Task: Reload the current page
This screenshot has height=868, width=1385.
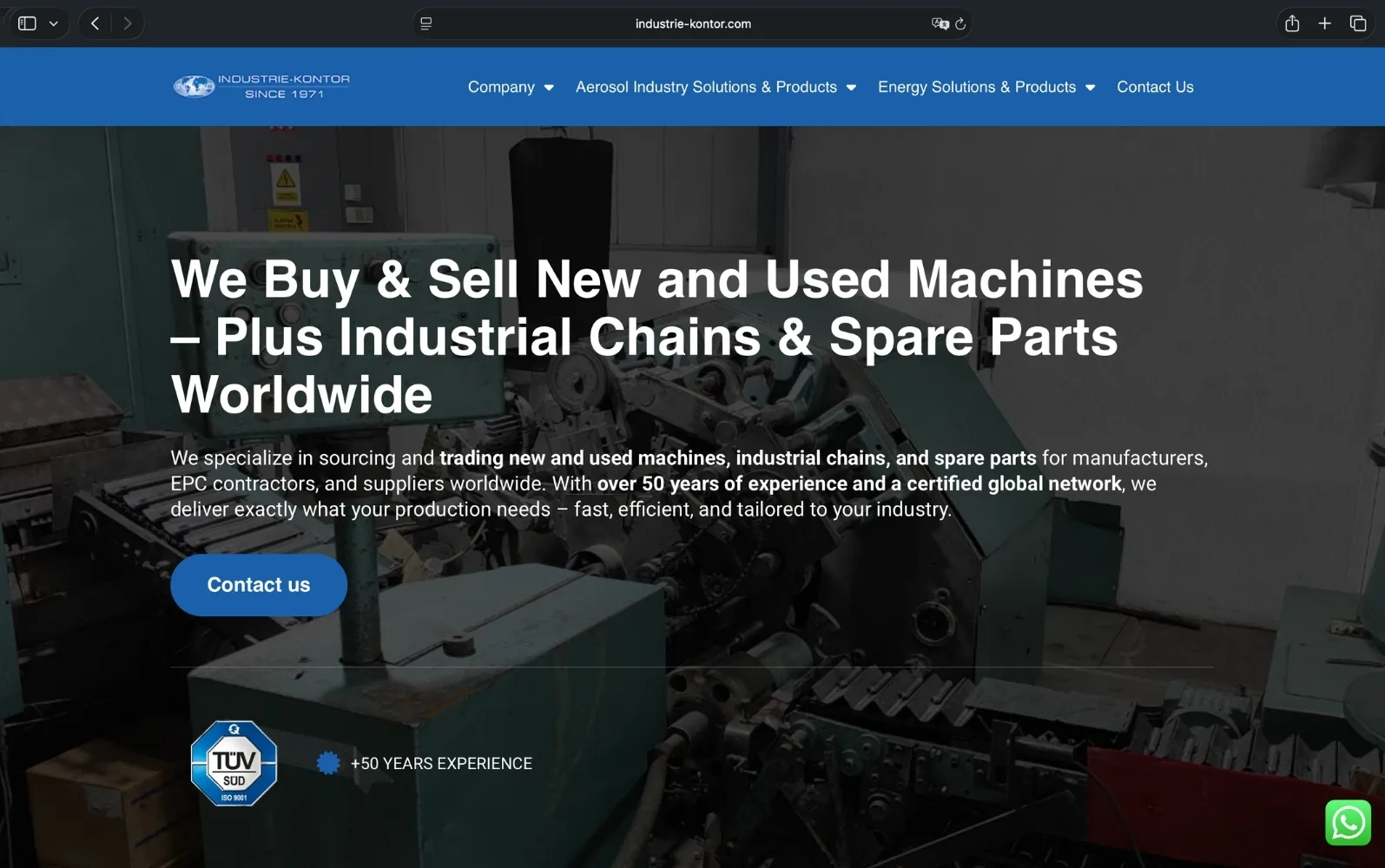Action: coord(960,23)
